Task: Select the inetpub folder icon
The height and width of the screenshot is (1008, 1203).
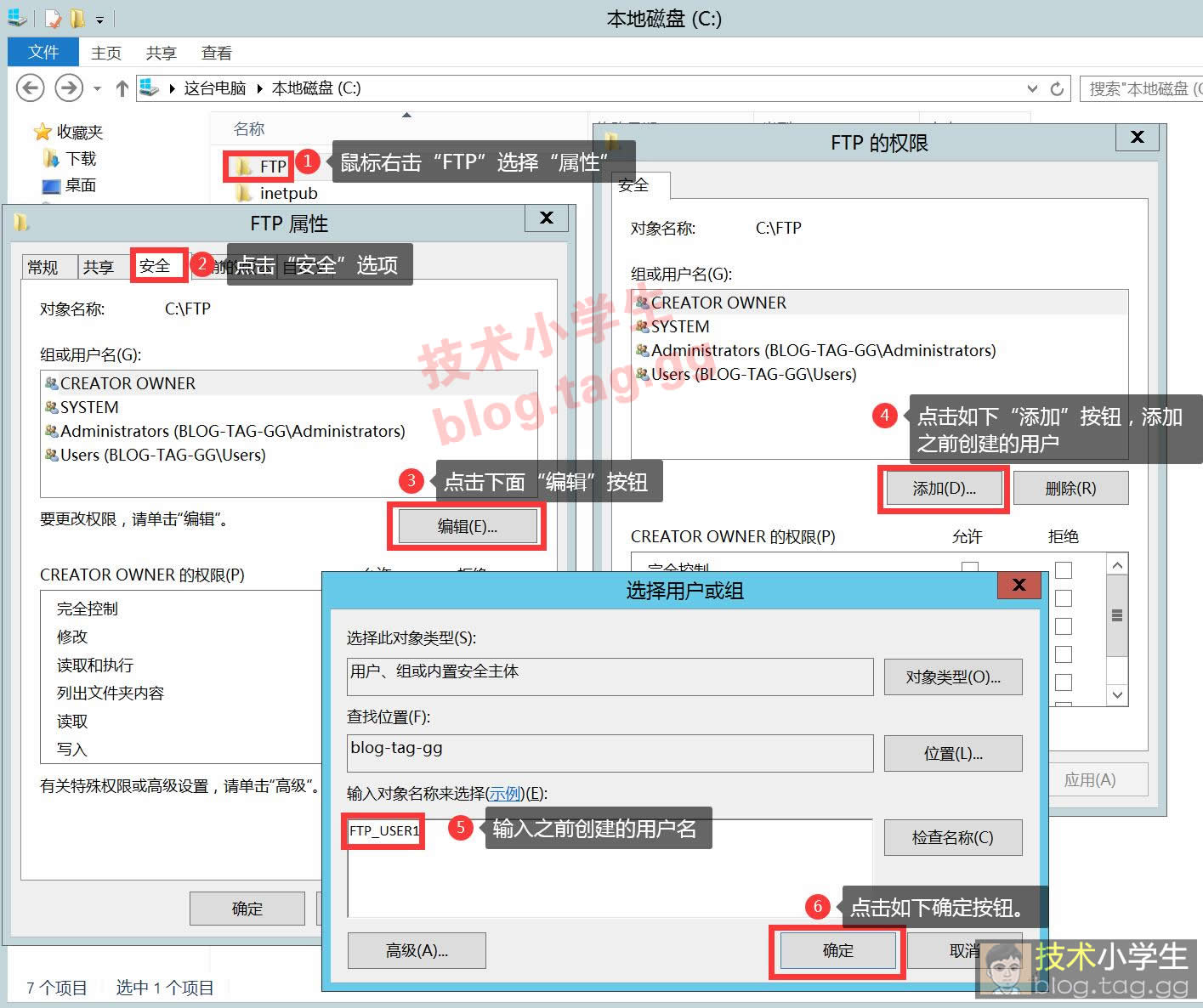Action: pos(245,194)
